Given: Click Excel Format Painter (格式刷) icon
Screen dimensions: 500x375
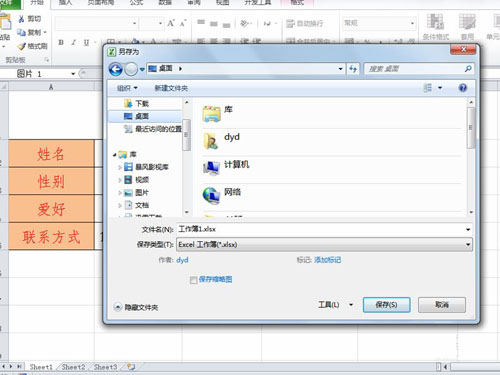Looking at the screenshot, I should coord(22,46).
